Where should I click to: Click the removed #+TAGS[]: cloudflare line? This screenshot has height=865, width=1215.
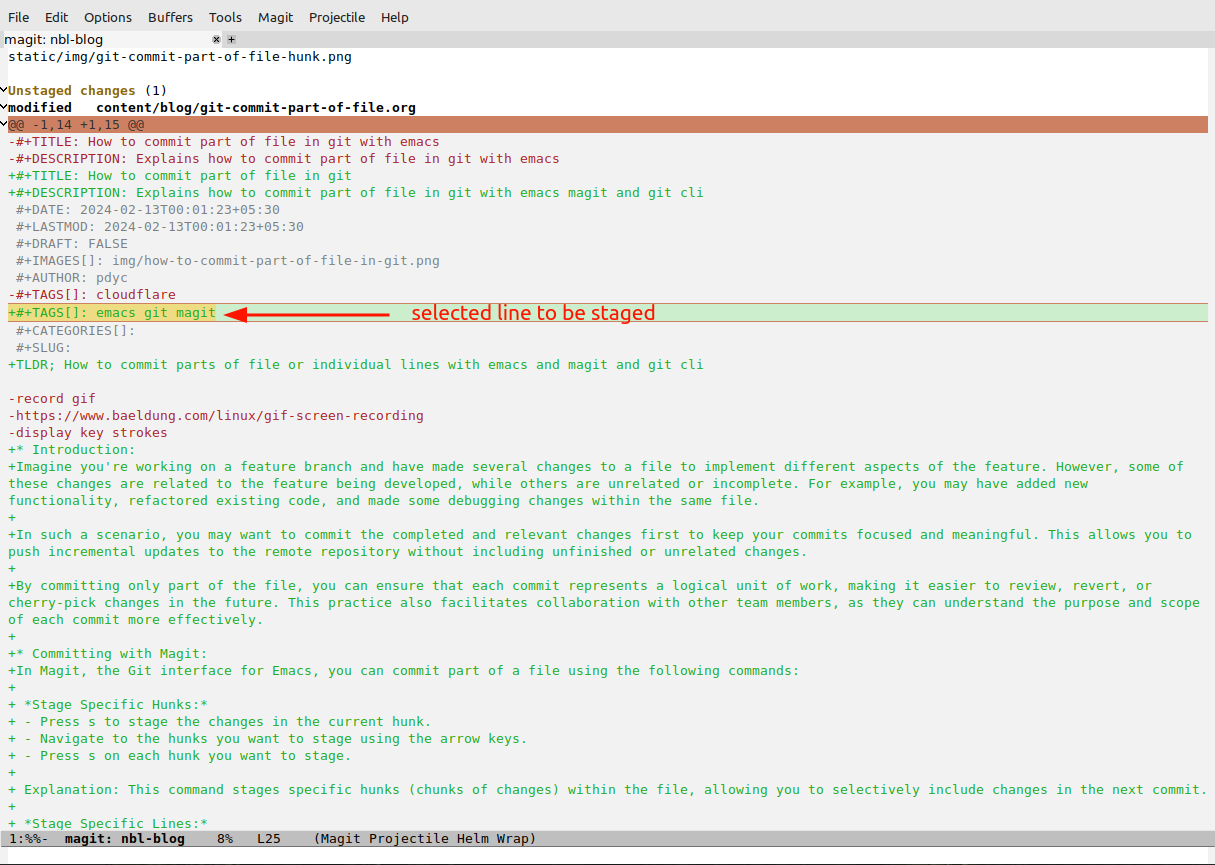(x=92, y=295)
